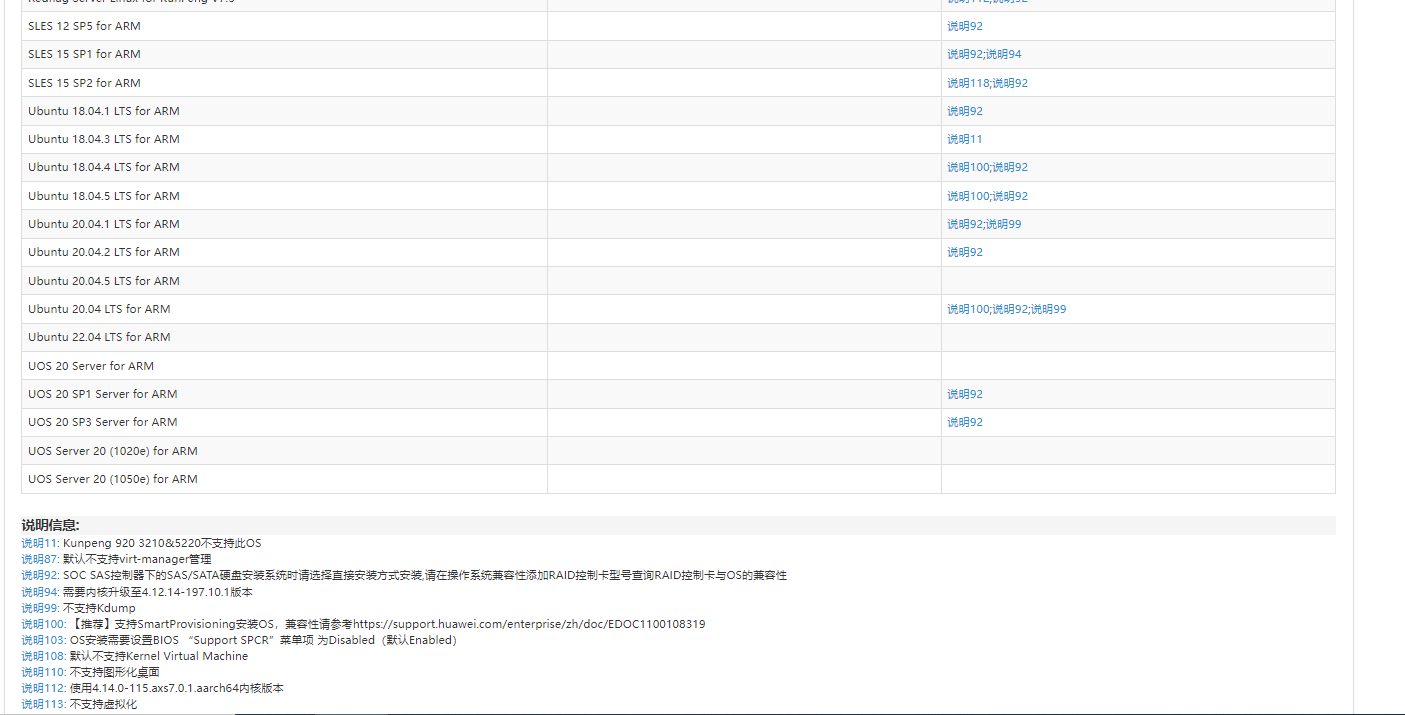Click the SLES 15 SP2 for ARM cell
1405x715 pixels.
(x=284, y=83)
